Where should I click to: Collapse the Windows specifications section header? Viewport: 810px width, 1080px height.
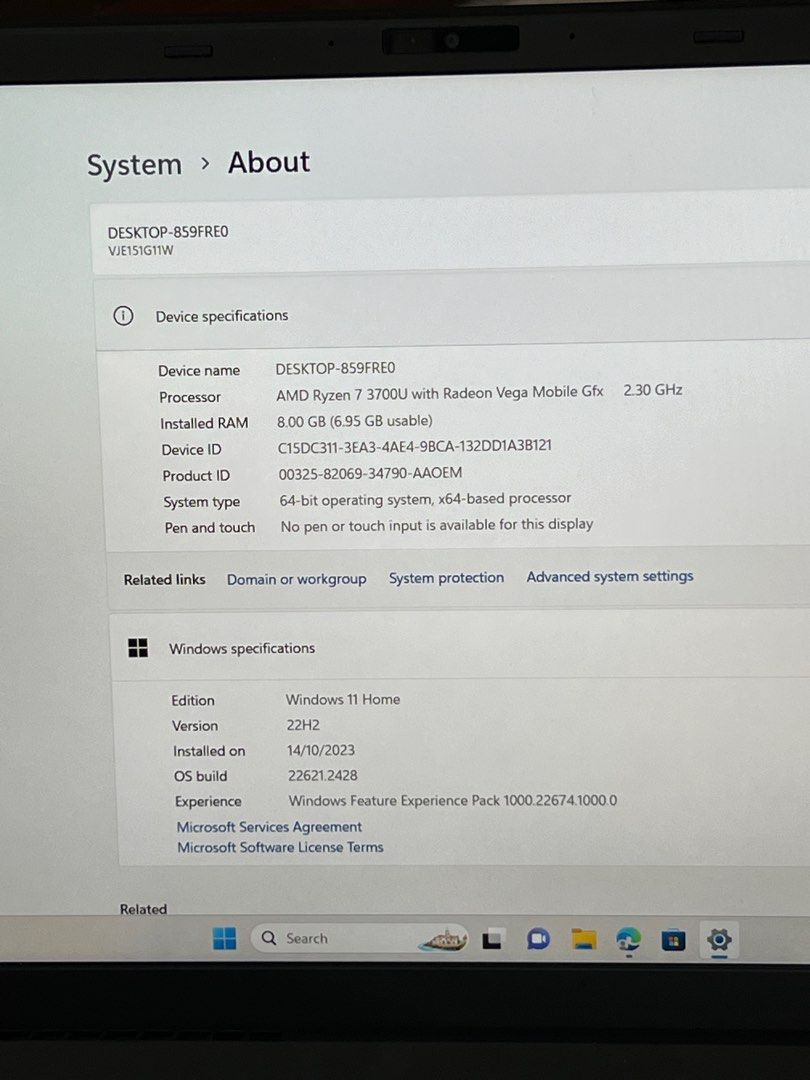click(x=460, y=647)
